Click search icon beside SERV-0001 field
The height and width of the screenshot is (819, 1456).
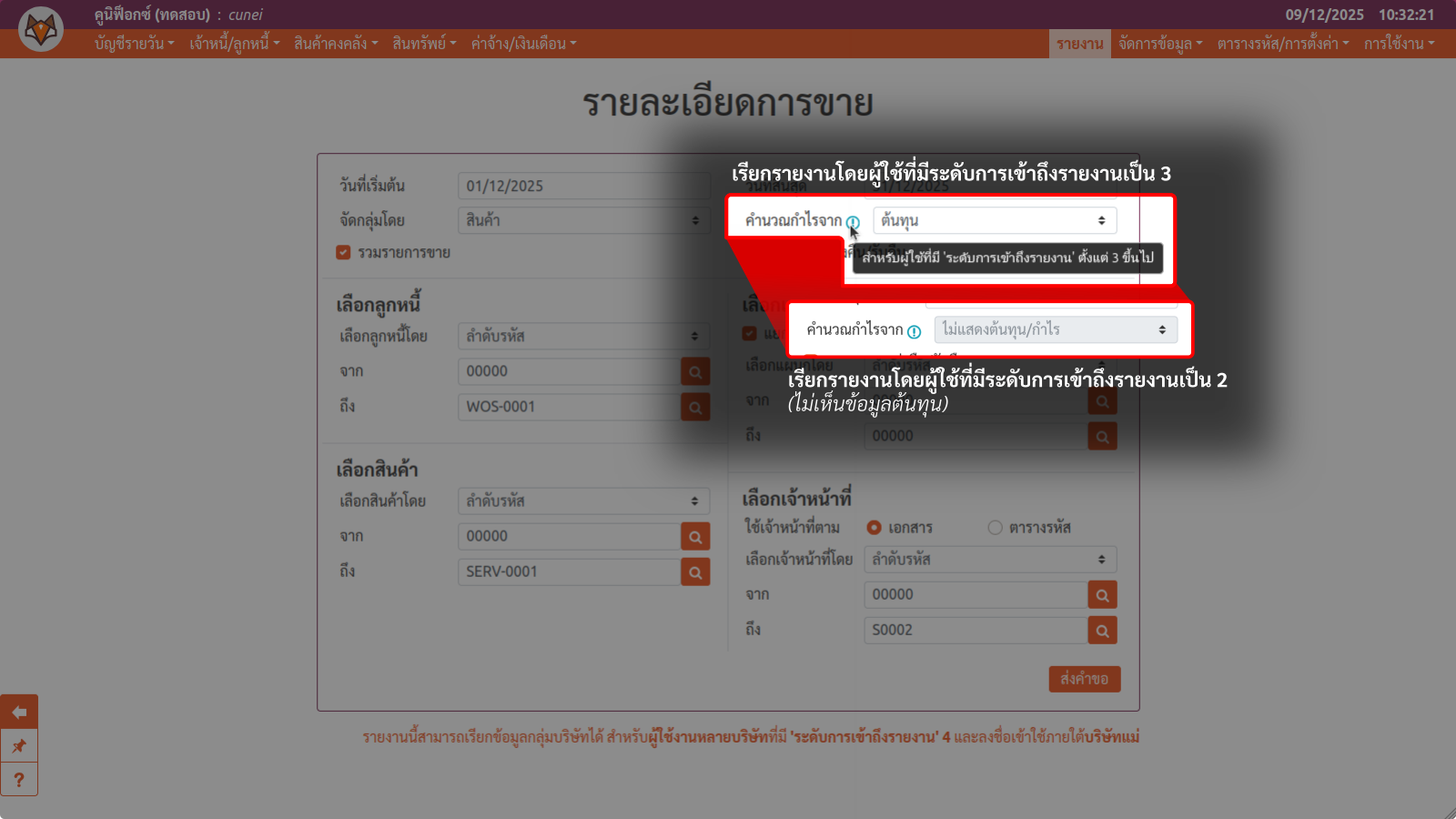695,571
